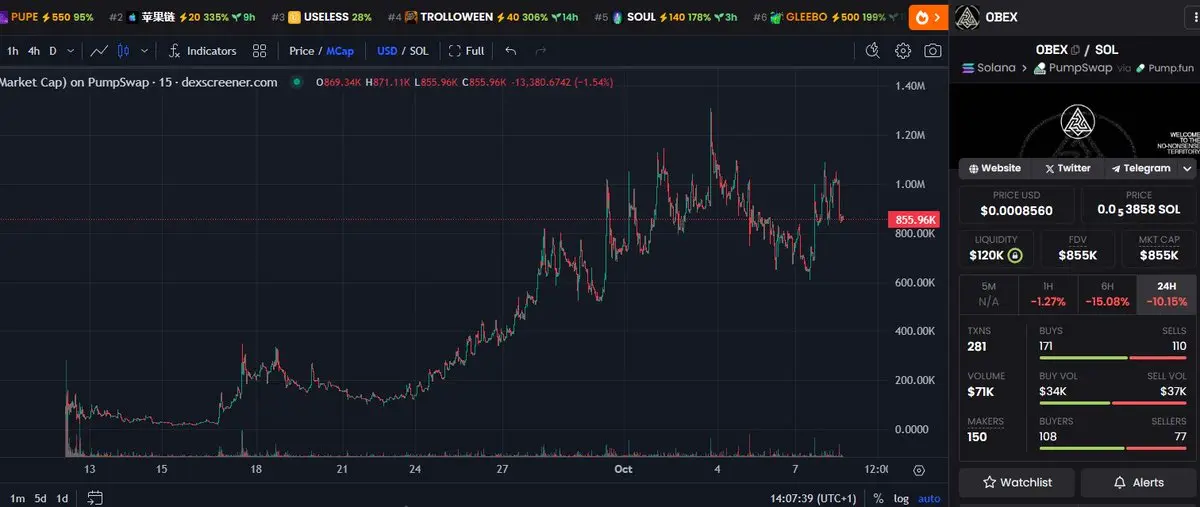Add OBEX to Watchlist
The width and height of the screenshot is (1200, 507).
coord(1016,482)
